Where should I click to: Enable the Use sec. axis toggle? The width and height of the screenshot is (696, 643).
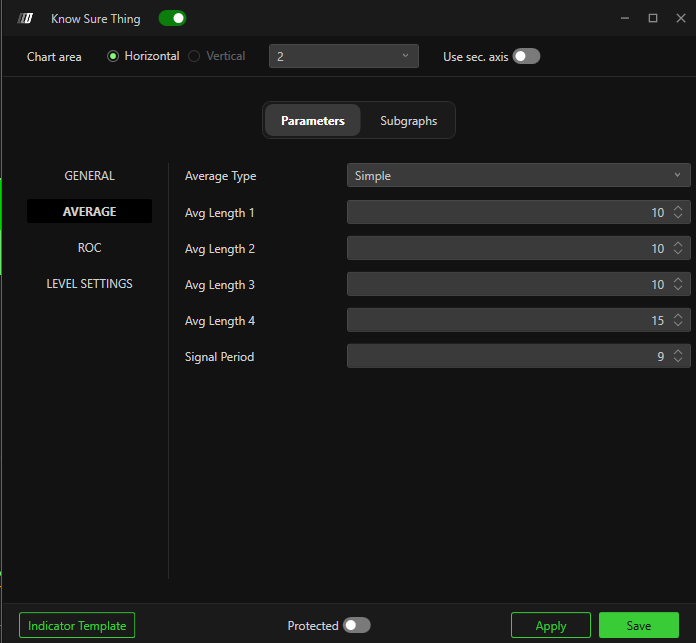point(526,57)
